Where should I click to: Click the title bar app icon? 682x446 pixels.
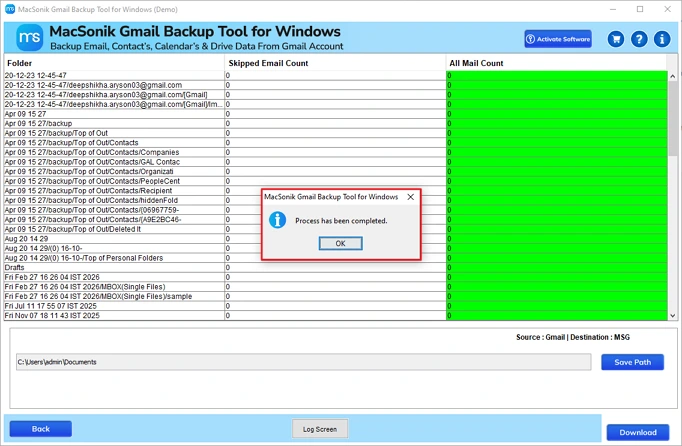pyautogui.click(x=10, y=9)
